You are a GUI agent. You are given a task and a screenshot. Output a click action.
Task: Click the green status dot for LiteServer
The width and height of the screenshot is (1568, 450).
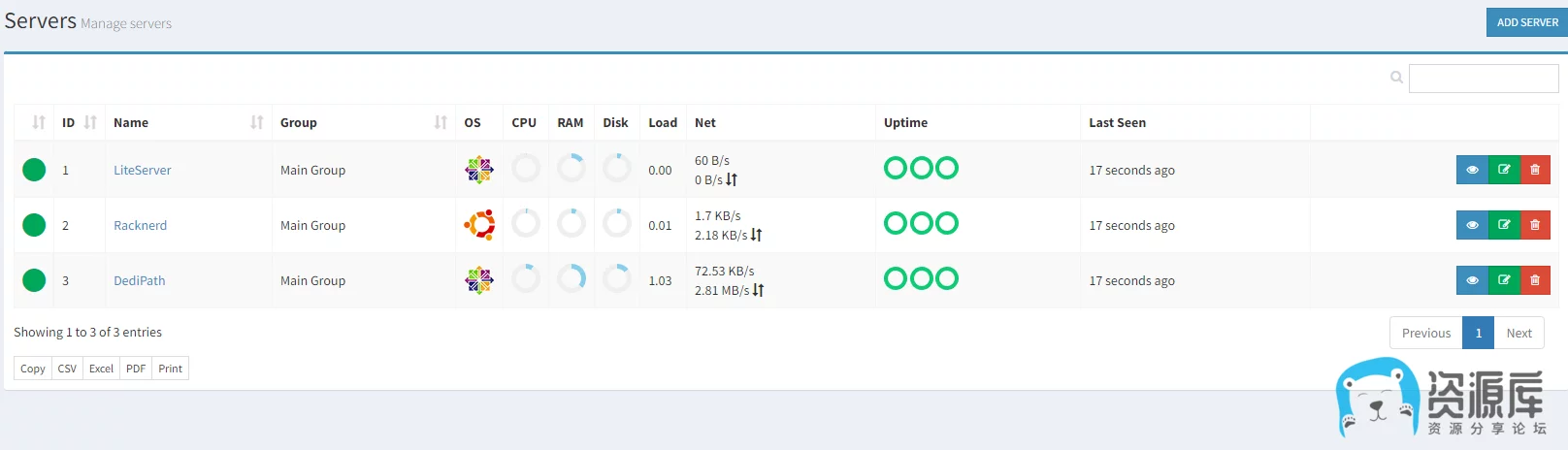click(x=34, y=170)
